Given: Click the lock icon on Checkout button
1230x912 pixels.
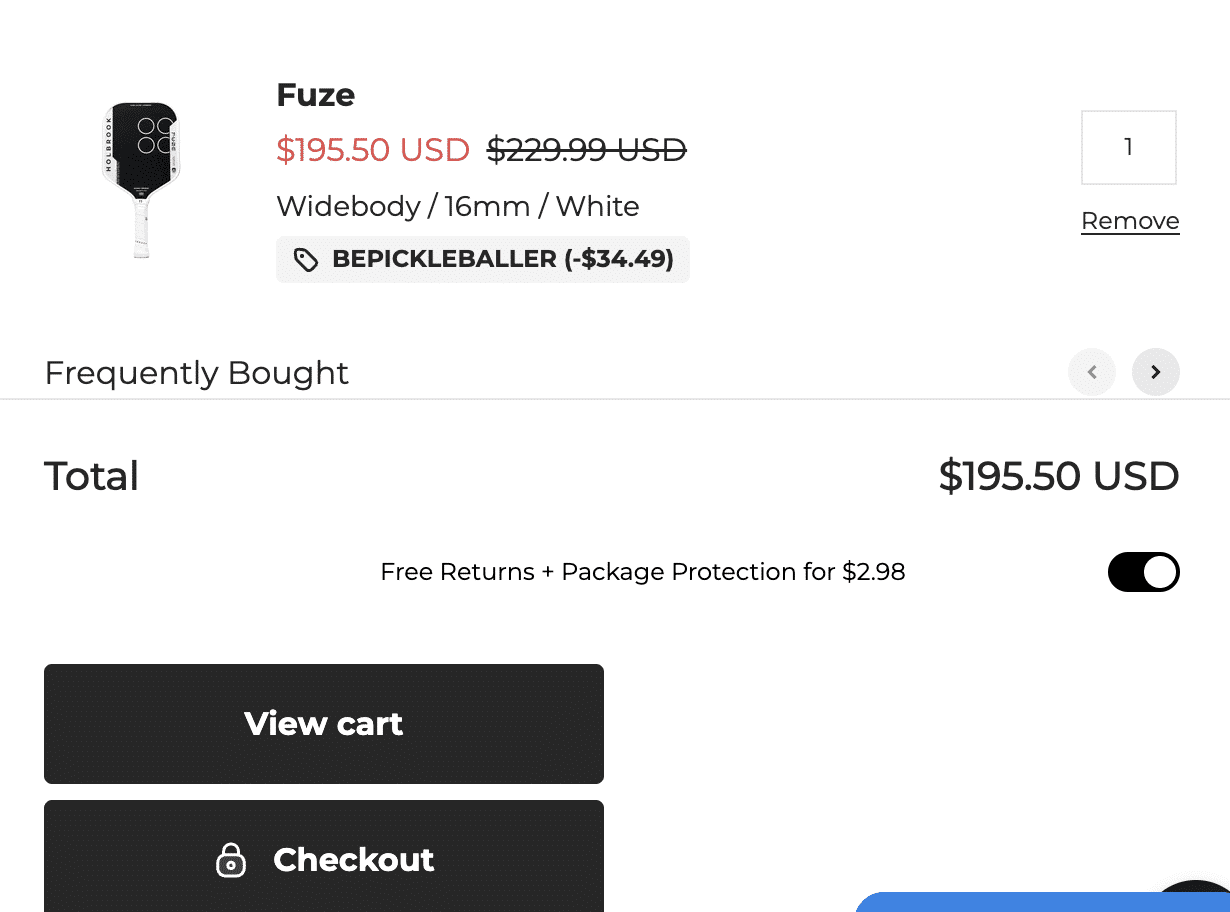Looking at the screenshot, I should (x=231, y=860).
